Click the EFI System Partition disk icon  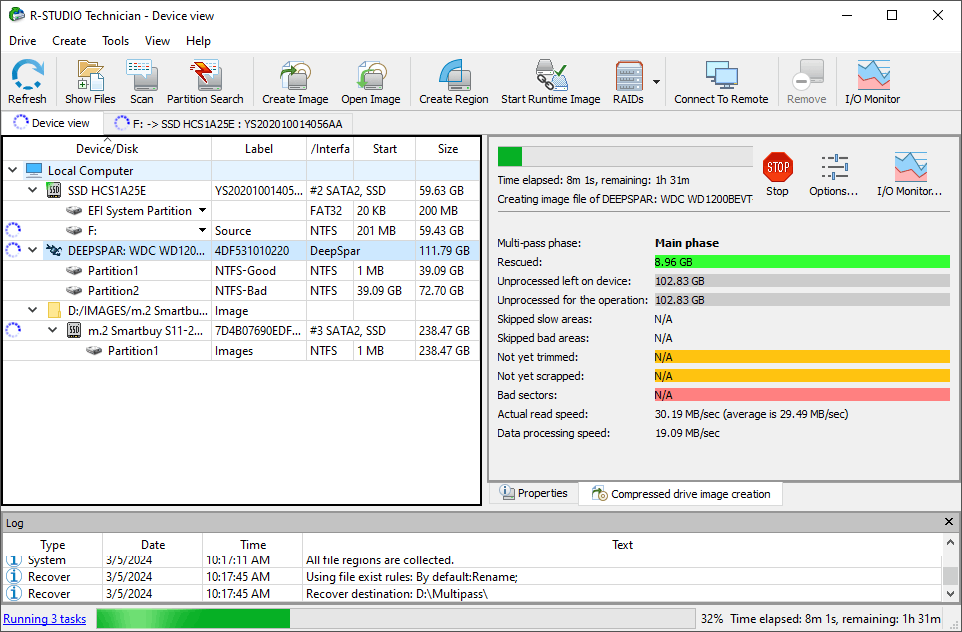click(74, 210)
